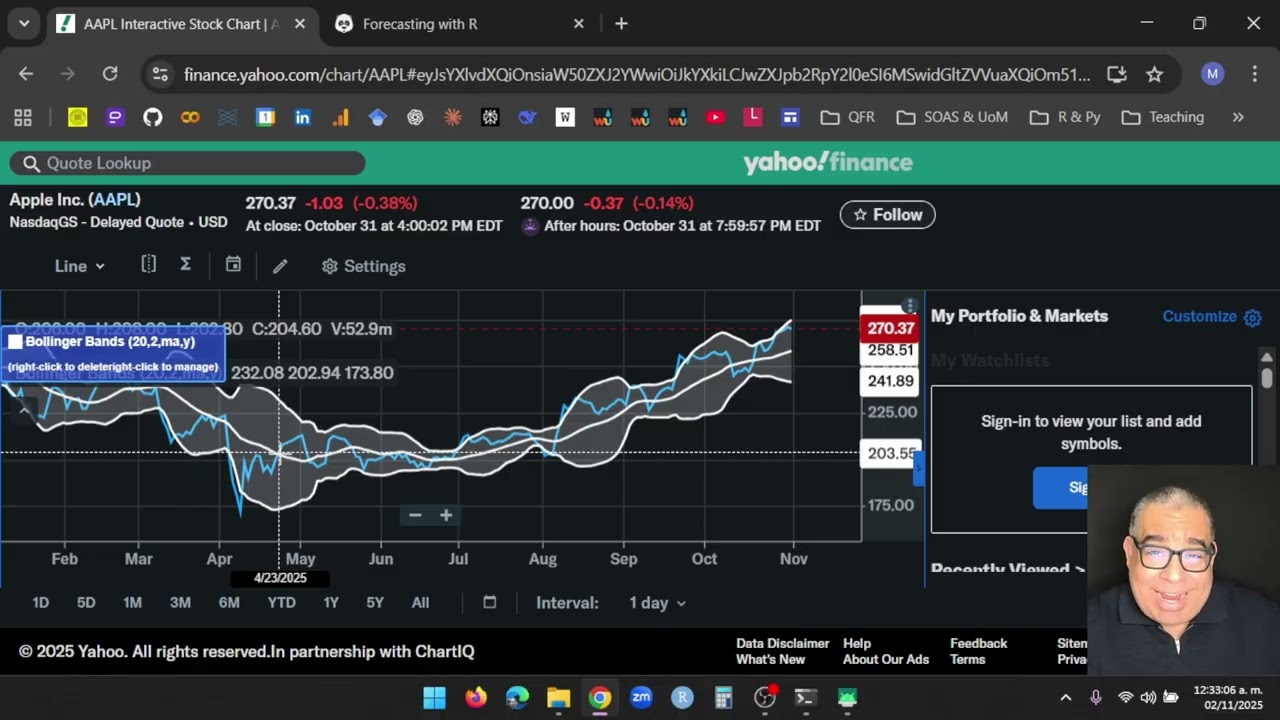1280x720 pixels.
Task: Open the Chrome apps grid shortcut
Action: (23, 117)
